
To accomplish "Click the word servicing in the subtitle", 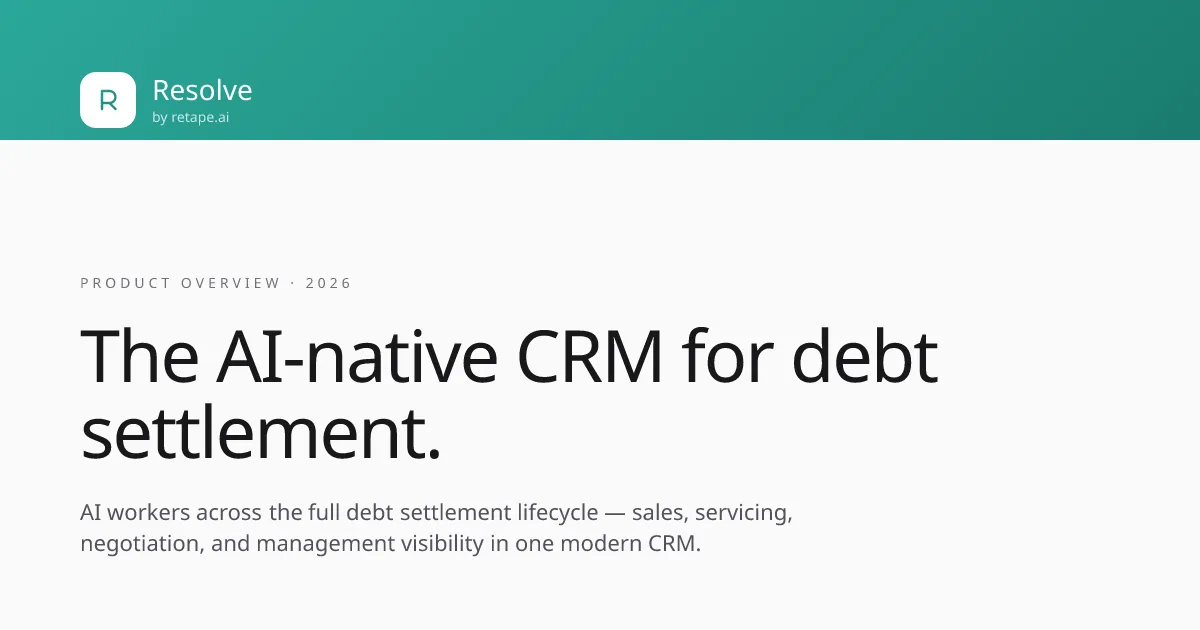I will click(x=743, y=513).
